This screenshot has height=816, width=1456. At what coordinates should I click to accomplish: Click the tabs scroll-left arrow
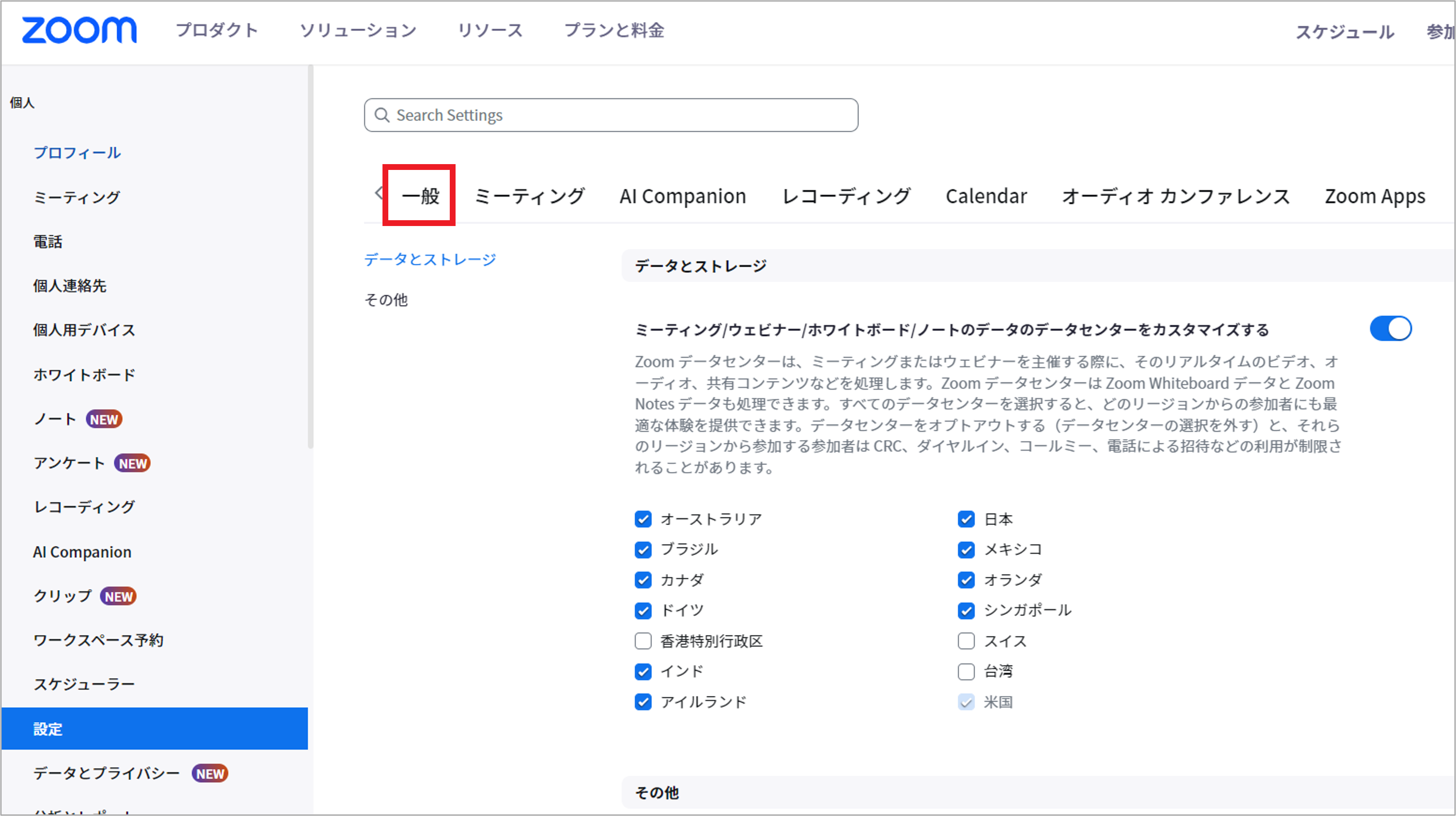point(378,193)
